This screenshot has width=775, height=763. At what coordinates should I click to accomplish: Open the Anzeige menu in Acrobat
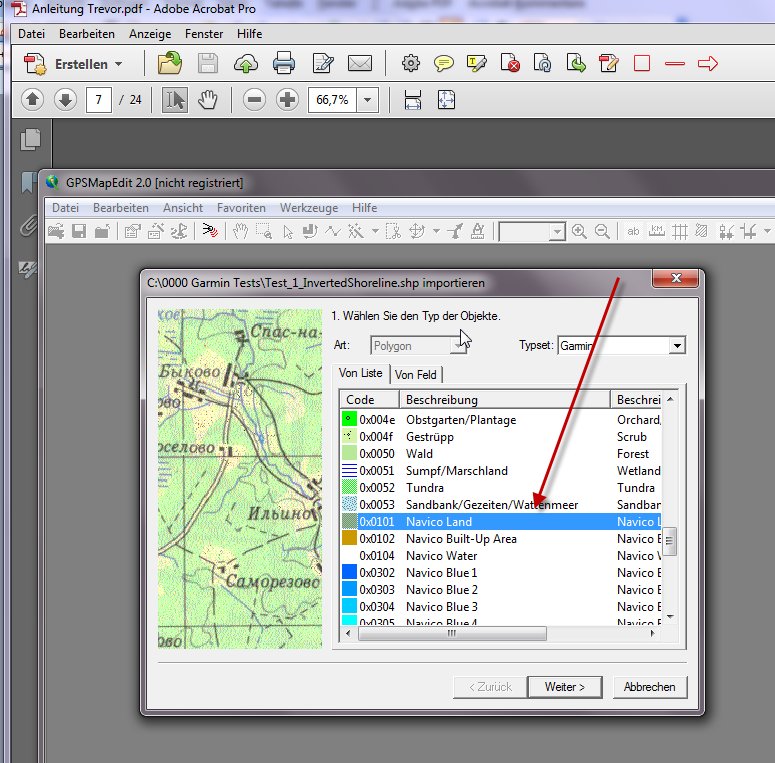[150, 33]
